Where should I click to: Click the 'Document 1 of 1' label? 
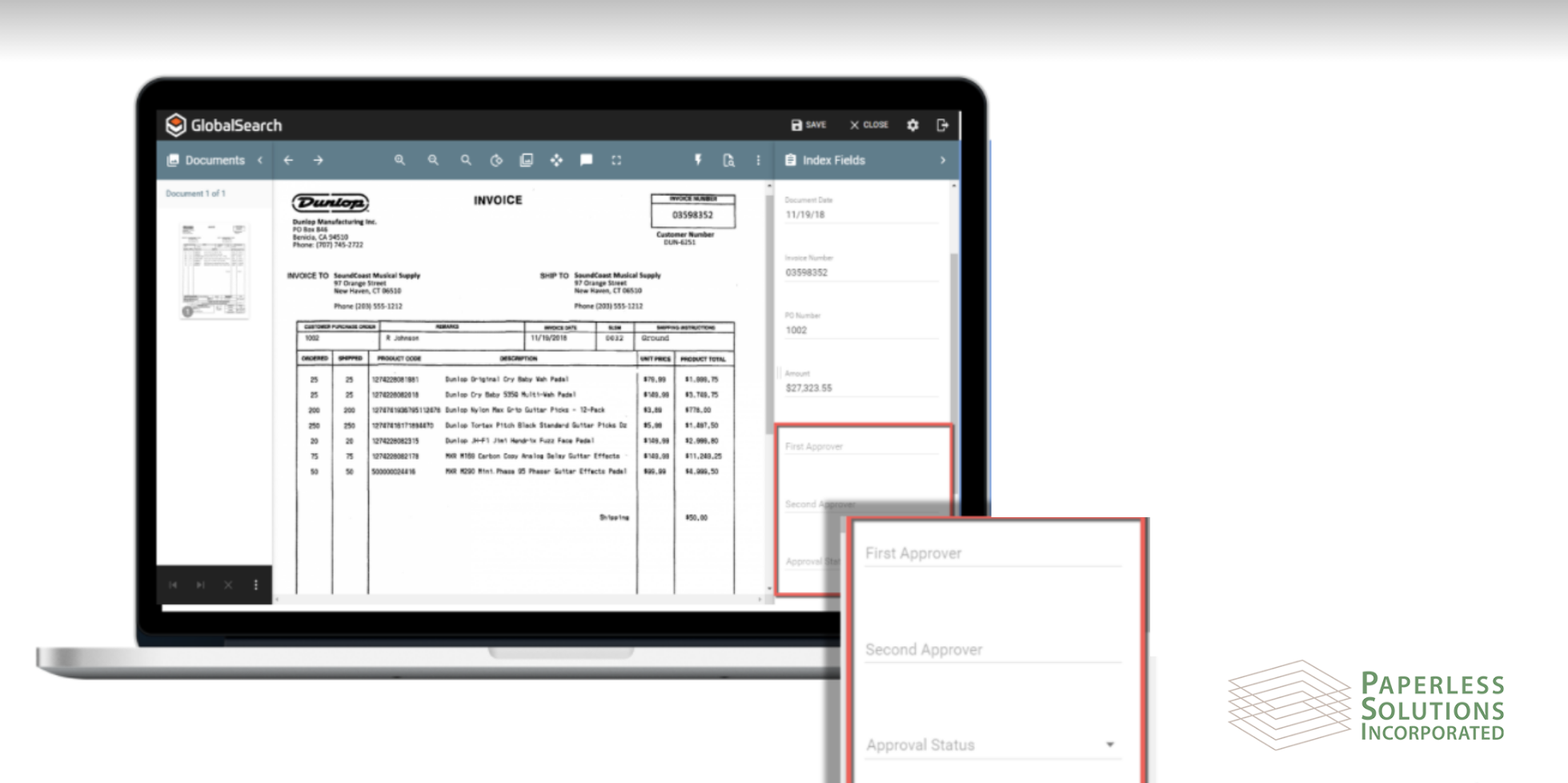pos(195,194)
